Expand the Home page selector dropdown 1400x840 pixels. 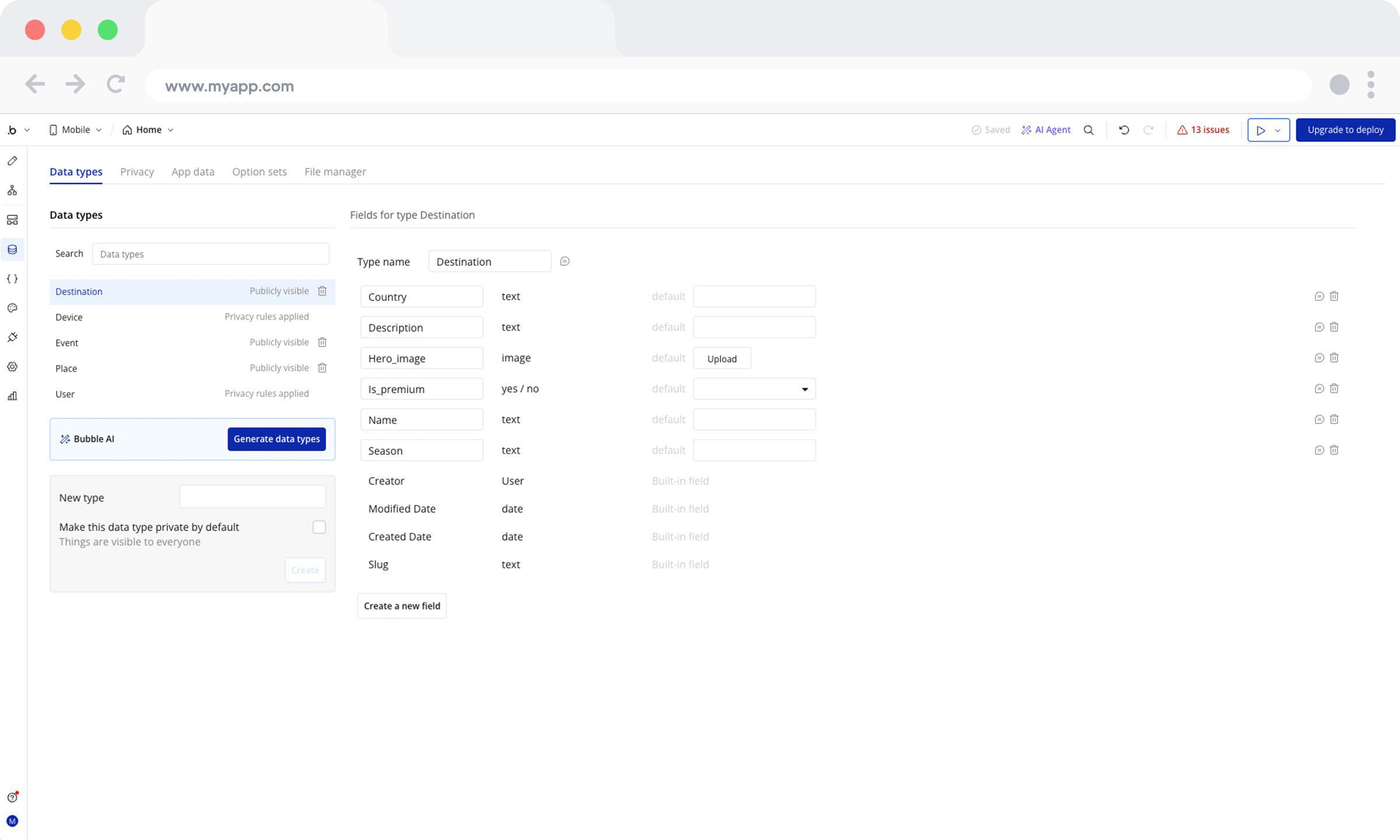point(148,130)
